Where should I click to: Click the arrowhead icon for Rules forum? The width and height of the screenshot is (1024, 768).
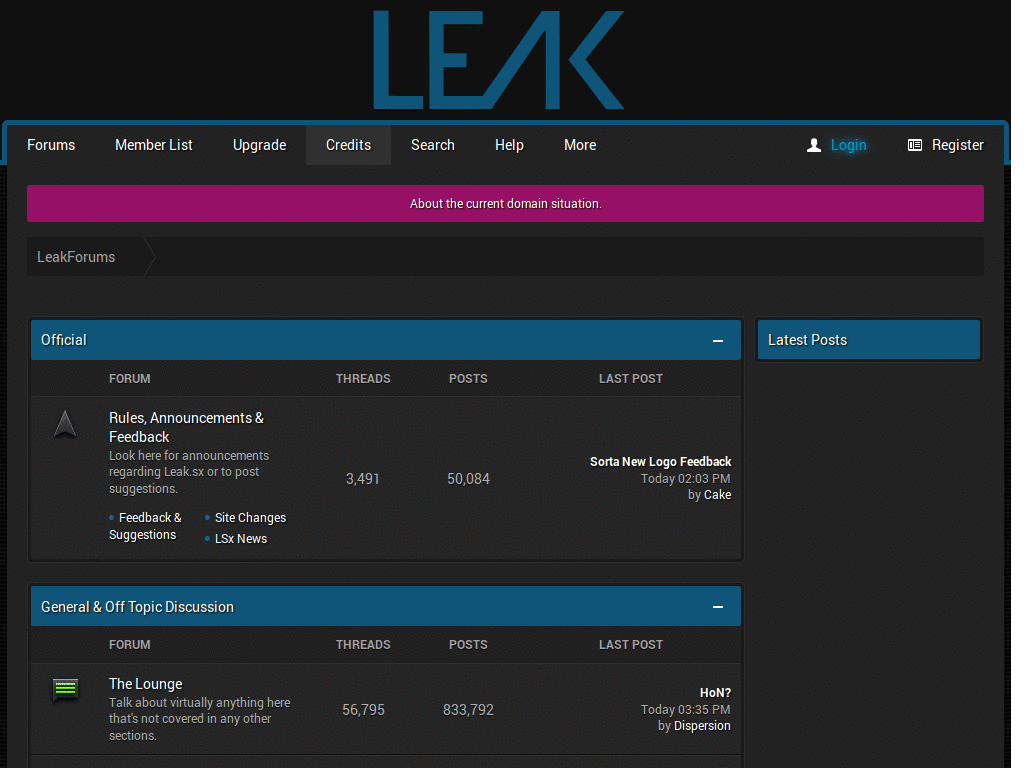(65, 424)
